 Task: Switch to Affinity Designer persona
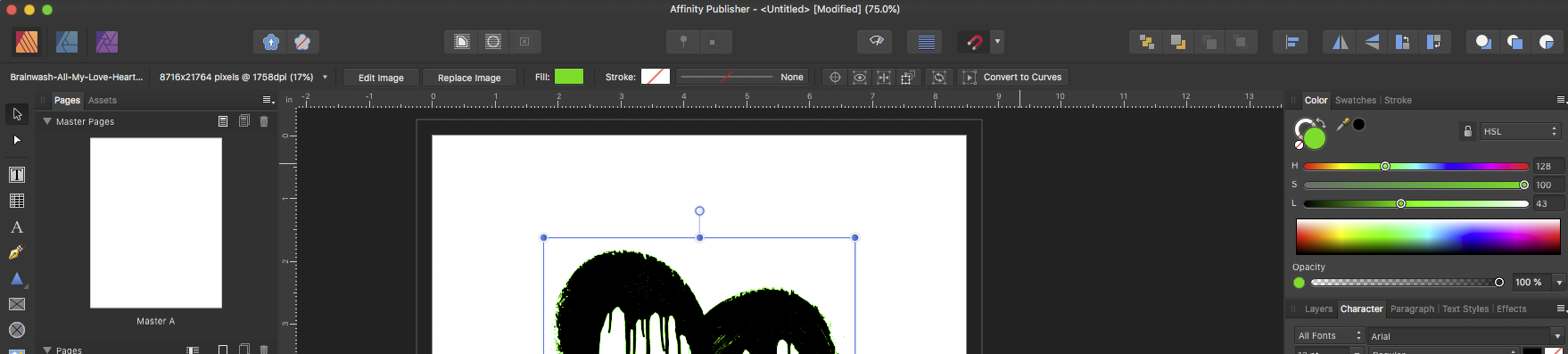(x=67, y=42)
